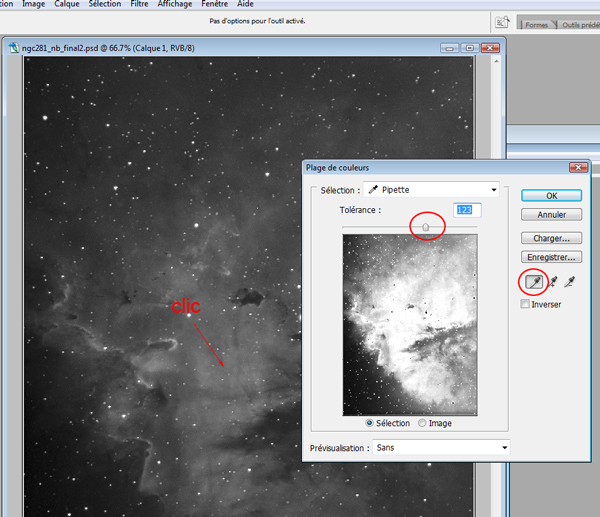Click the Charger... button
The image size is (600, 517).
pyautogui.click(x=551, y=238)
